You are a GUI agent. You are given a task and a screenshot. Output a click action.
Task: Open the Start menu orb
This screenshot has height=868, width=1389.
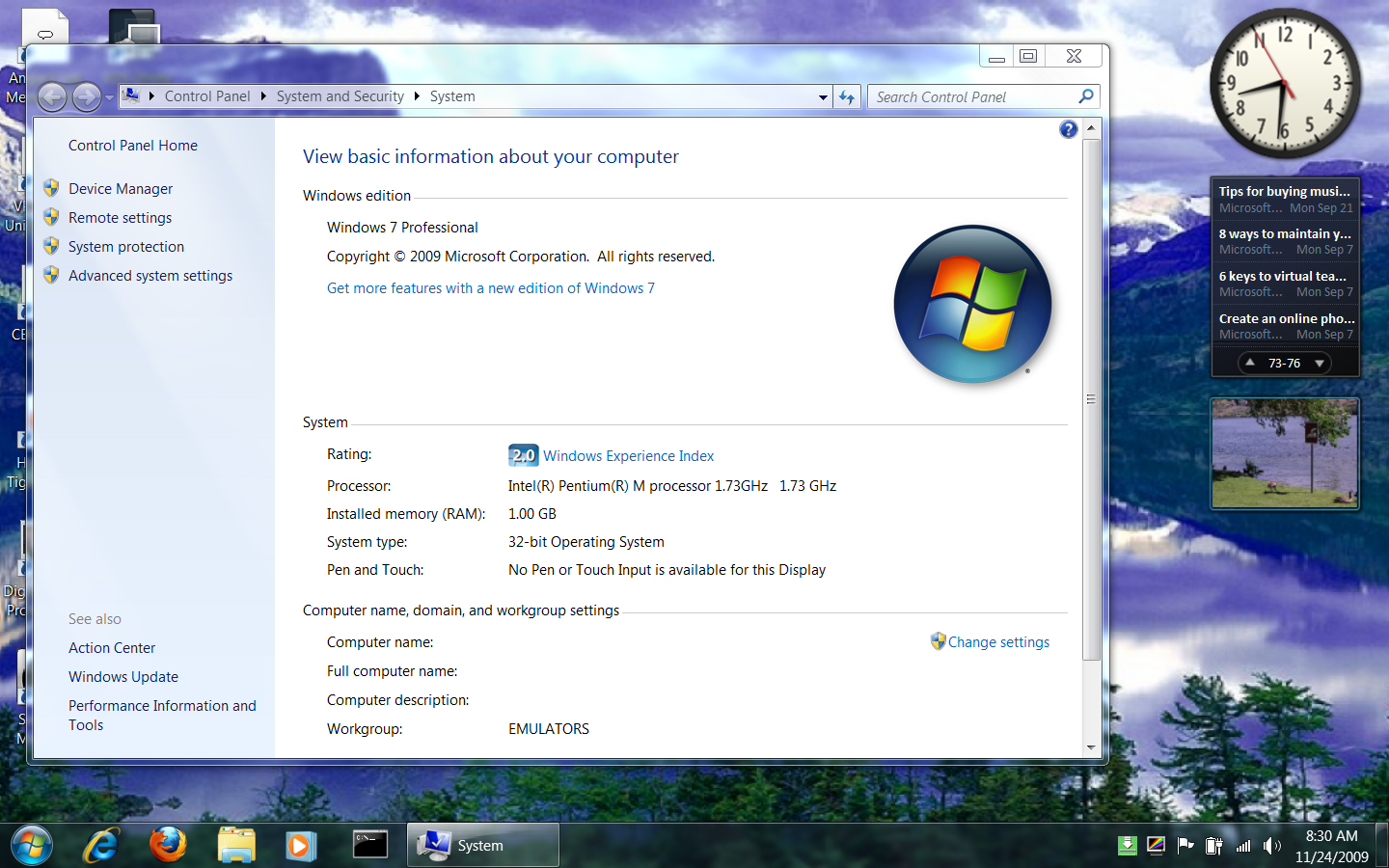(x=32, y=846)
